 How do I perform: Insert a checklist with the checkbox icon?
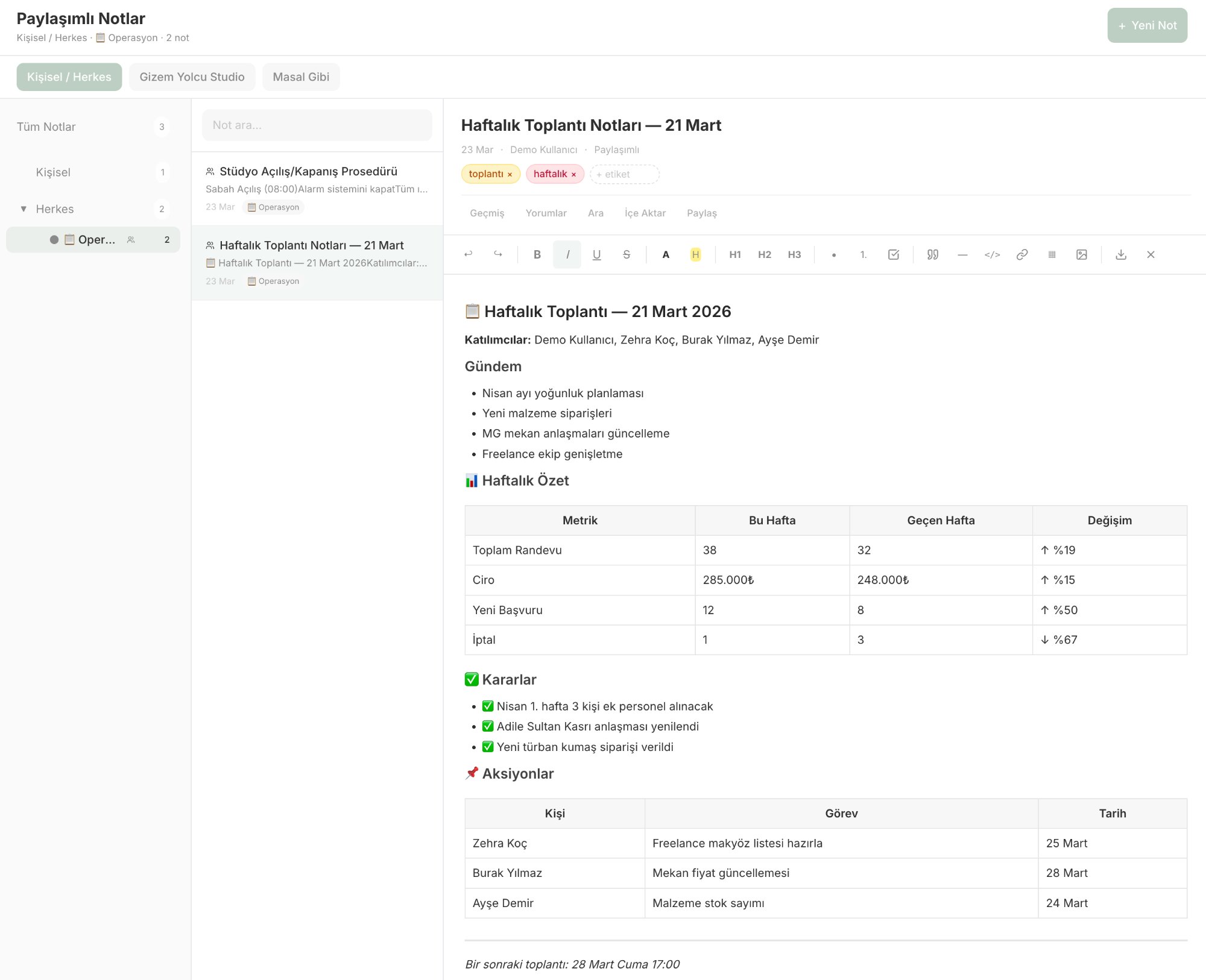pyautogui.click(x=893, y=254)
